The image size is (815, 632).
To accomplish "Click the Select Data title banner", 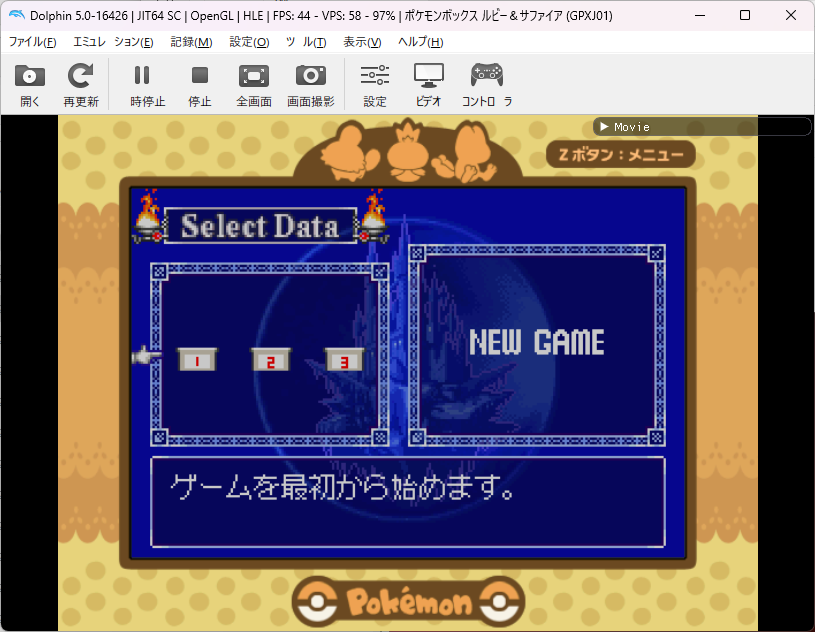I will coord(260,226).
